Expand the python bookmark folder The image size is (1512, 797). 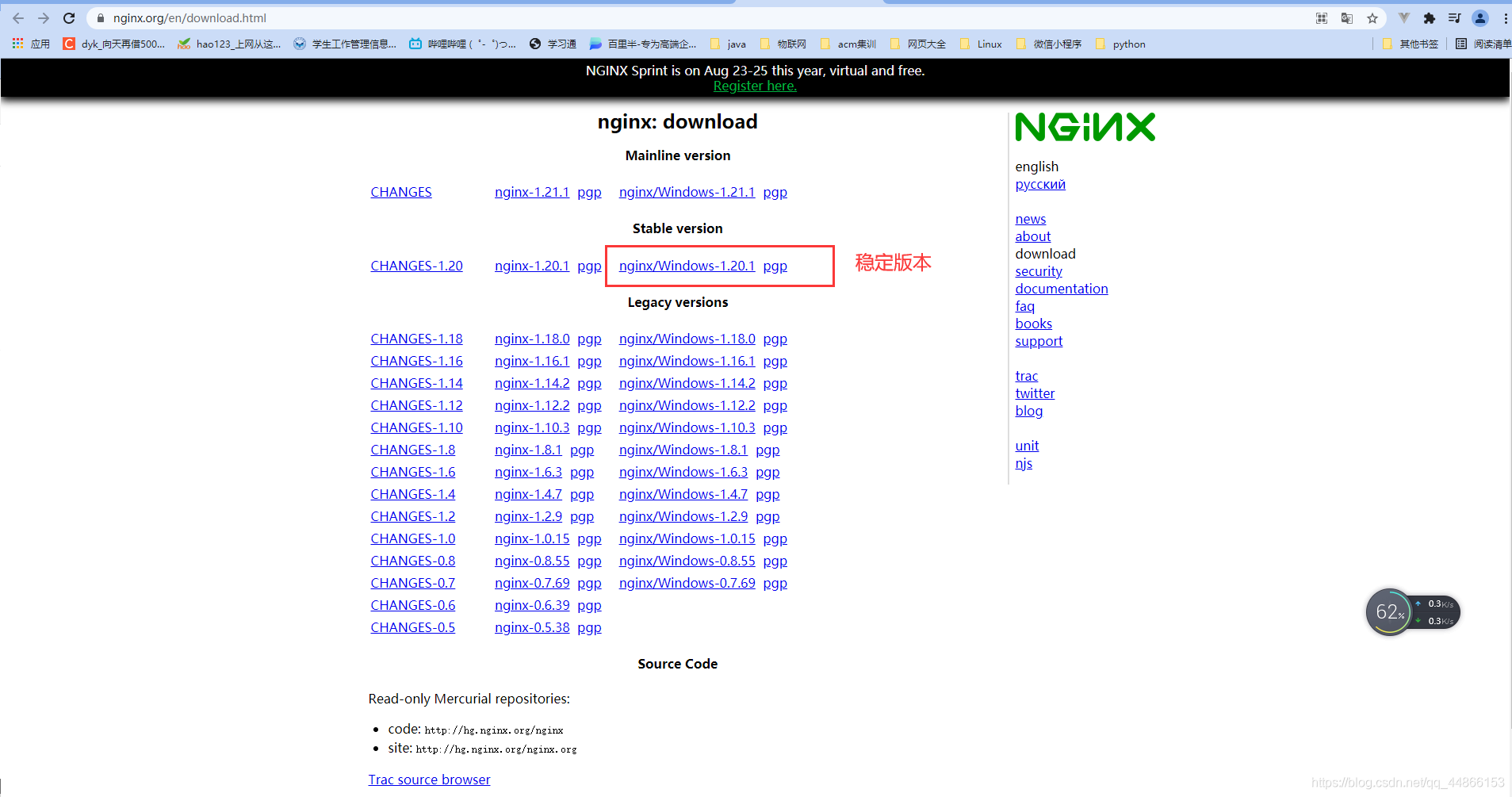click(1120, 44)
